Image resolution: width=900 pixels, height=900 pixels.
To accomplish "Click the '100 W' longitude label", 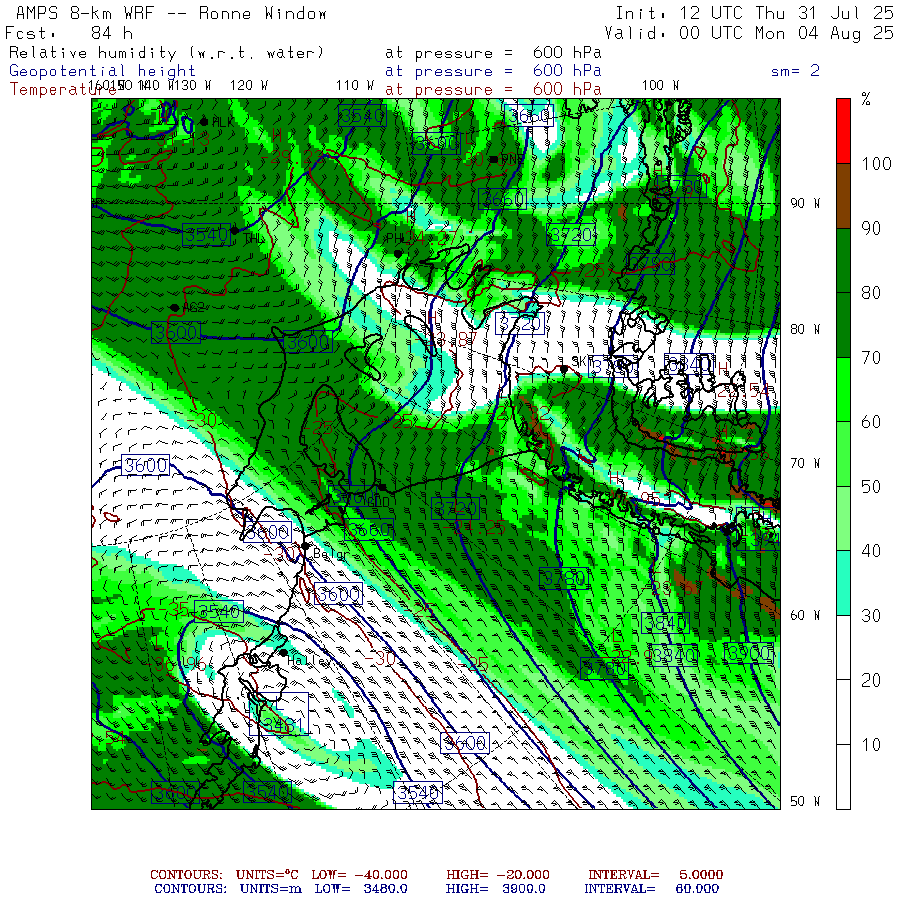I will (x=660, y=86).
